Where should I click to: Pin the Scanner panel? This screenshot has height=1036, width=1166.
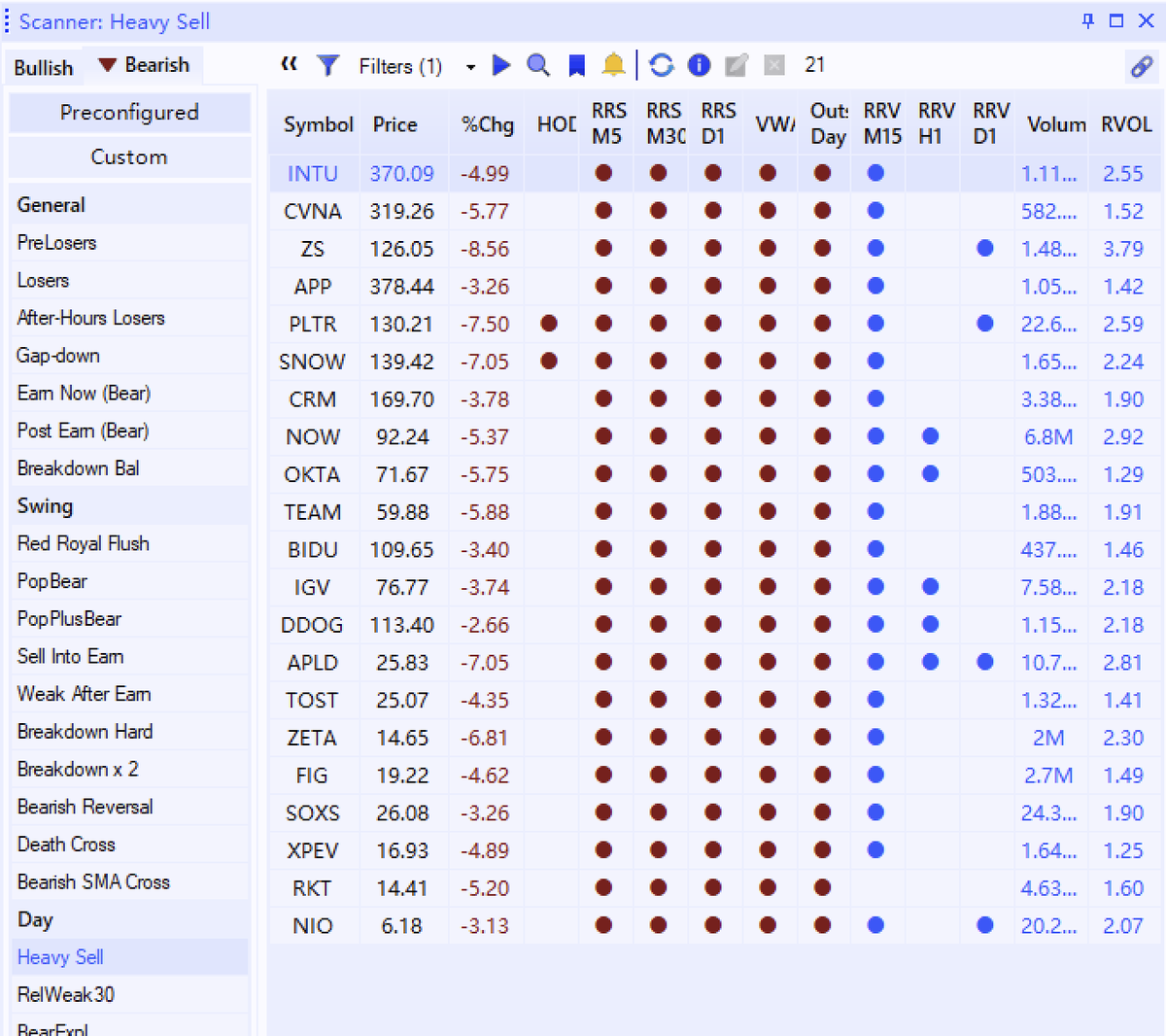[1088, 20]
